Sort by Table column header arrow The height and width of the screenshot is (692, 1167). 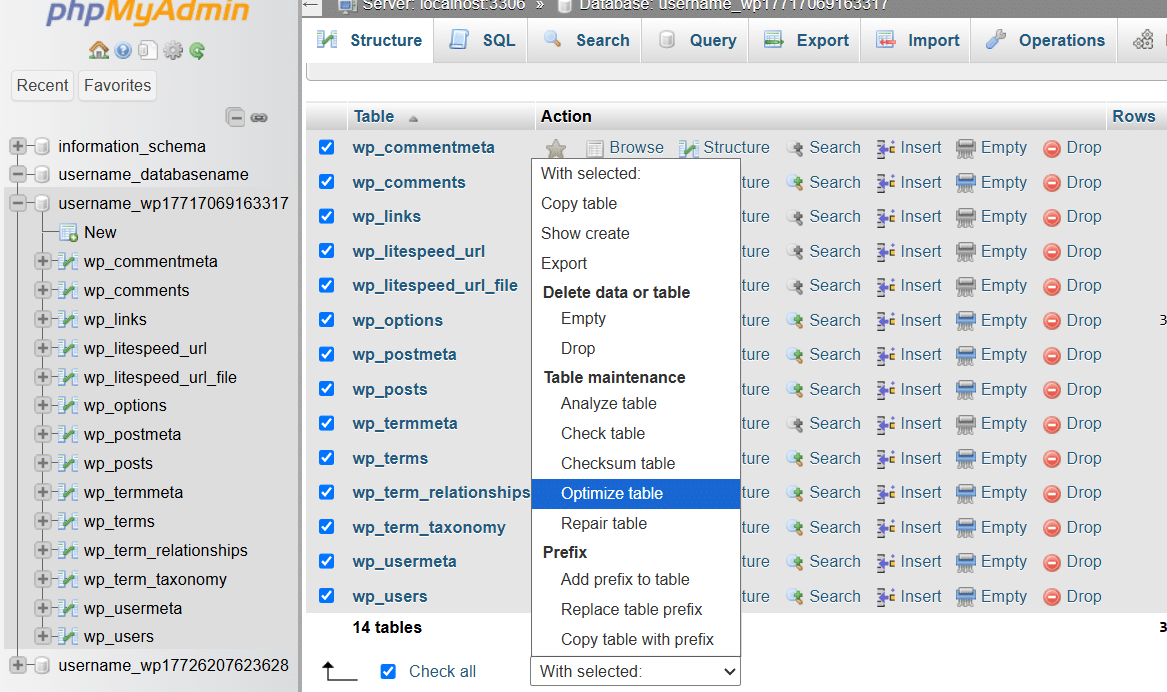pyautogui.click(x=413, y=118)
